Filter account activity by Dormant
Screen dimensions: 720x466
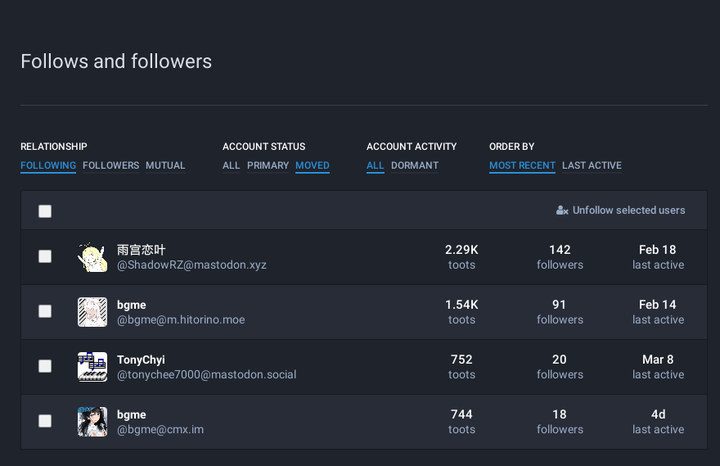coord(414,166)
